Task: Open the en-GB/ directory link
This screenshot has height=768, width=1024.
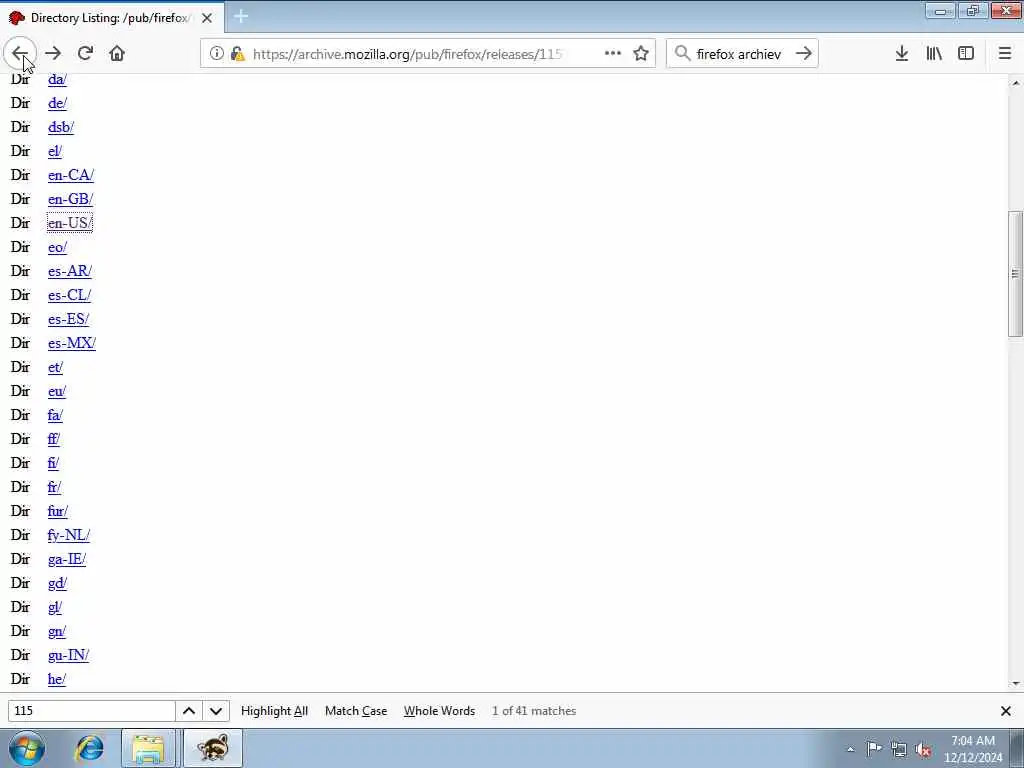Action: pyautogui.click(x=71, y=199)
